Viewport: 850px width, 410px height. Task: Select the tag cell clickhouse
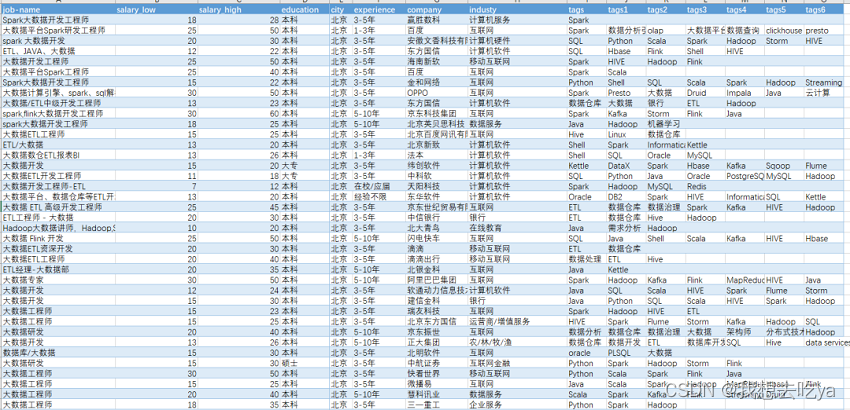coord(784,30)
